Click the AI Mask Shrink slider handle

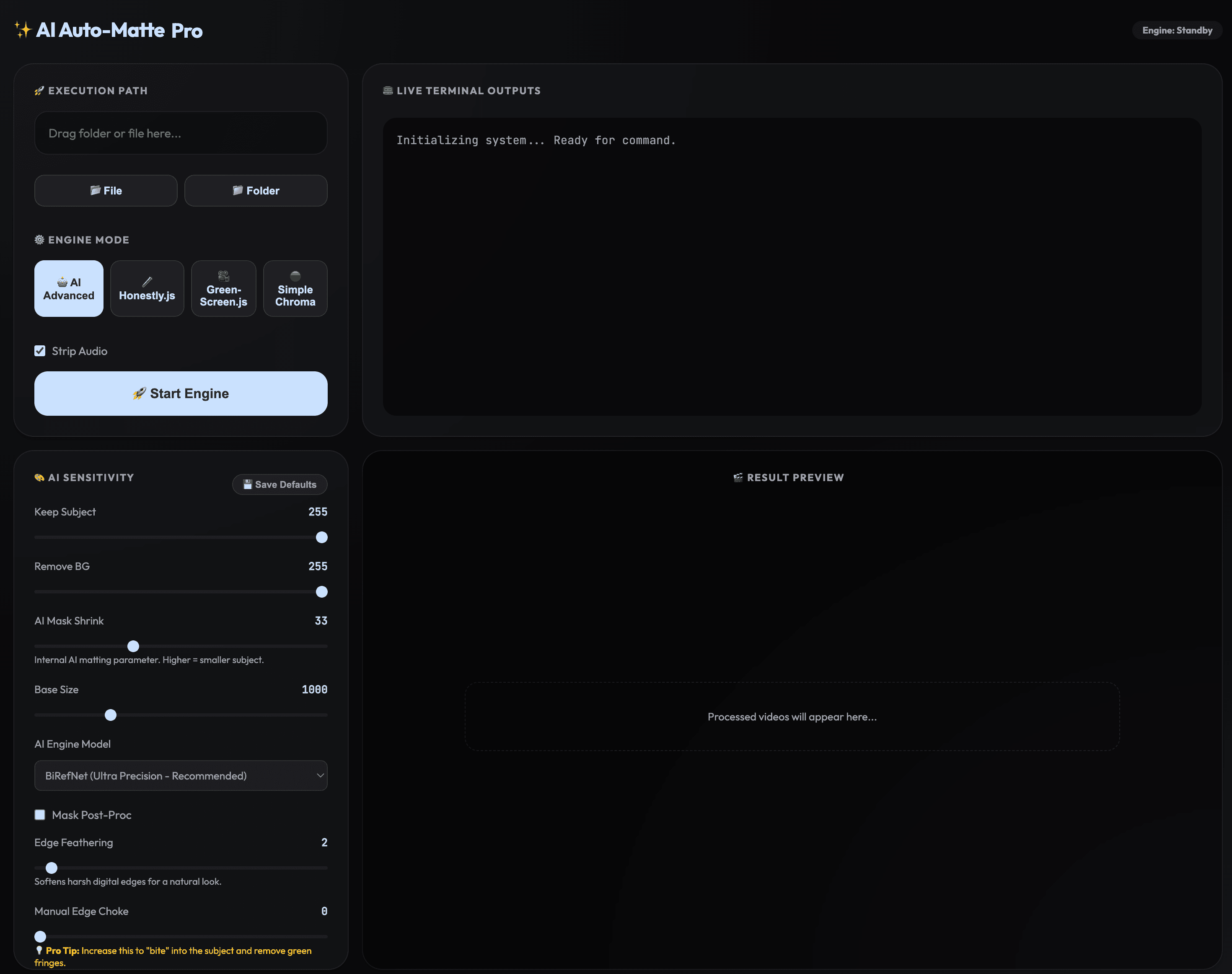pyautogui.click(x=133, y=646)
